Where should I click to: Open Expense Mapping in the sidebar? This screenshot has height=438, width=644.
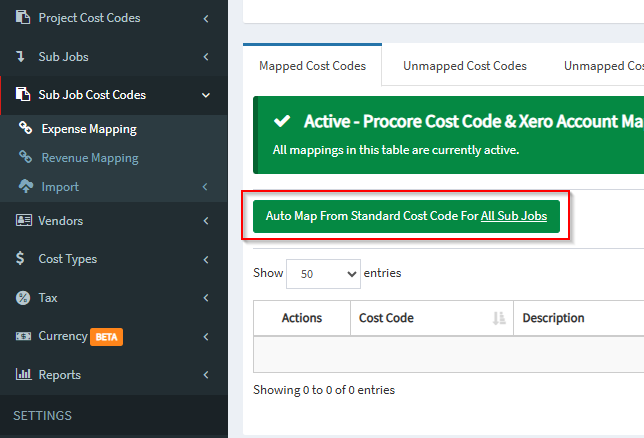point(89,129)
